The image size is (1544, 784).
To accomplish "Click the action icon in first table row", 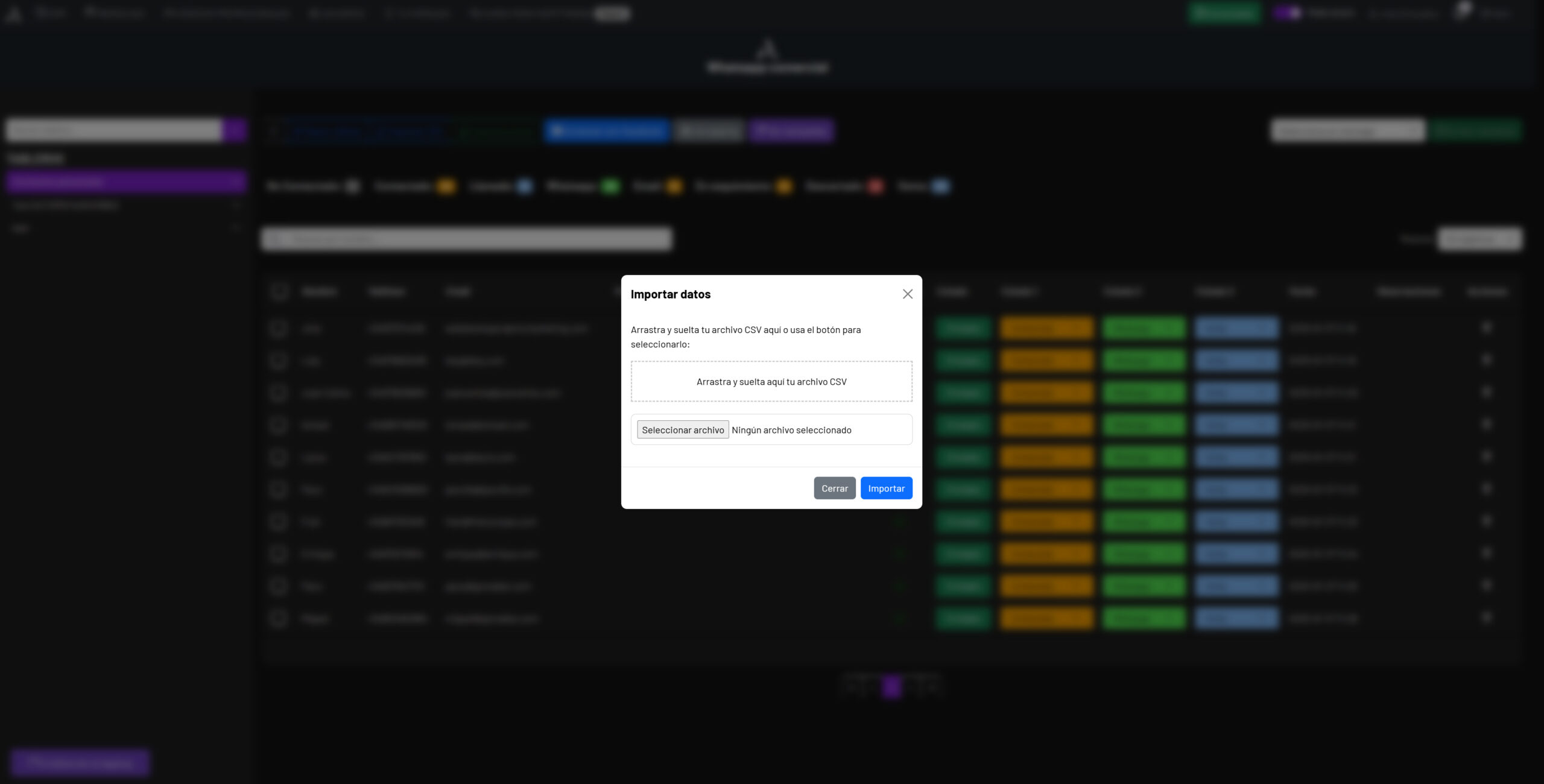I will (x=1486, y=327).
